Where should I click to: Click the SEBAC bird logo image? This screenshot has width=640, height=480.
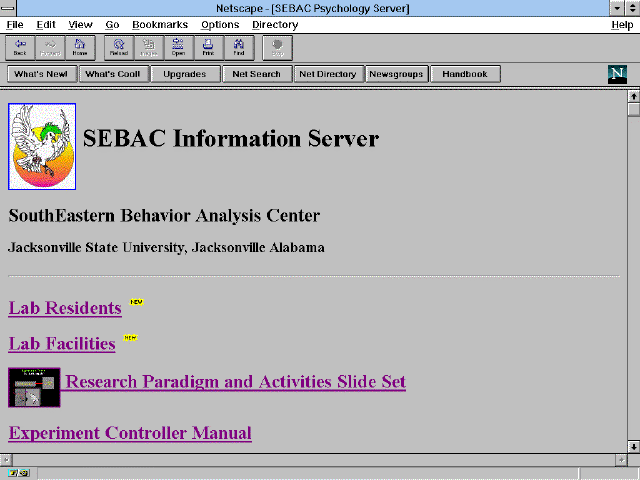pos(42,147)
